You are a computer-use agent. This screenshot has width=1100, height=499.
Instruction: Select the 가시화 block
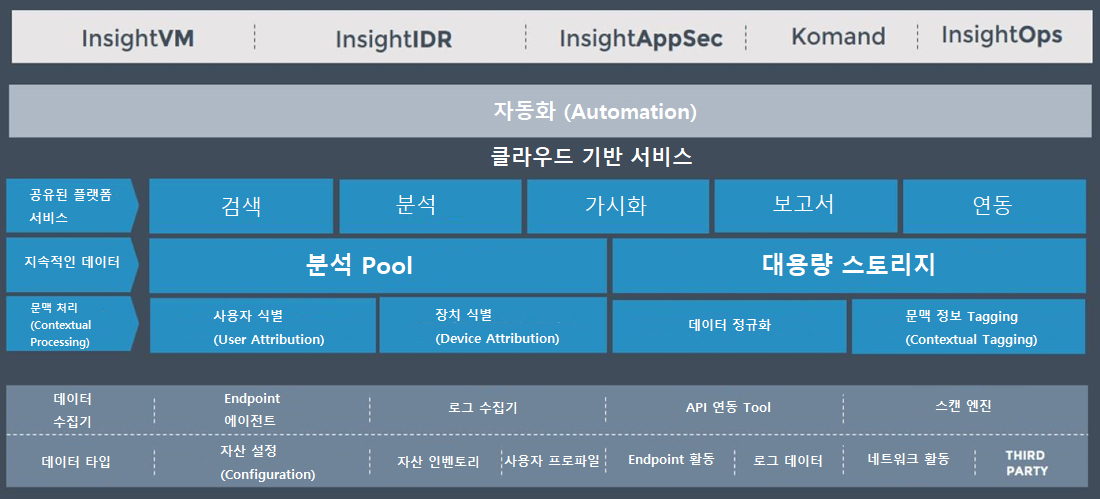pyautogui.click(x=618, y=206)
